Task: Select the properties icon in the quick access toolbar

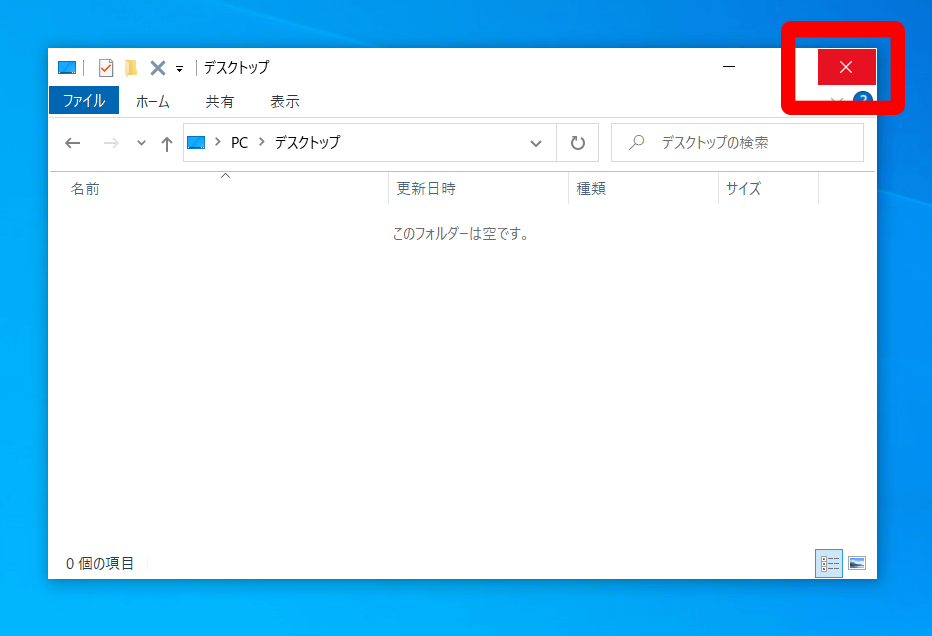Action: [105, 67]
